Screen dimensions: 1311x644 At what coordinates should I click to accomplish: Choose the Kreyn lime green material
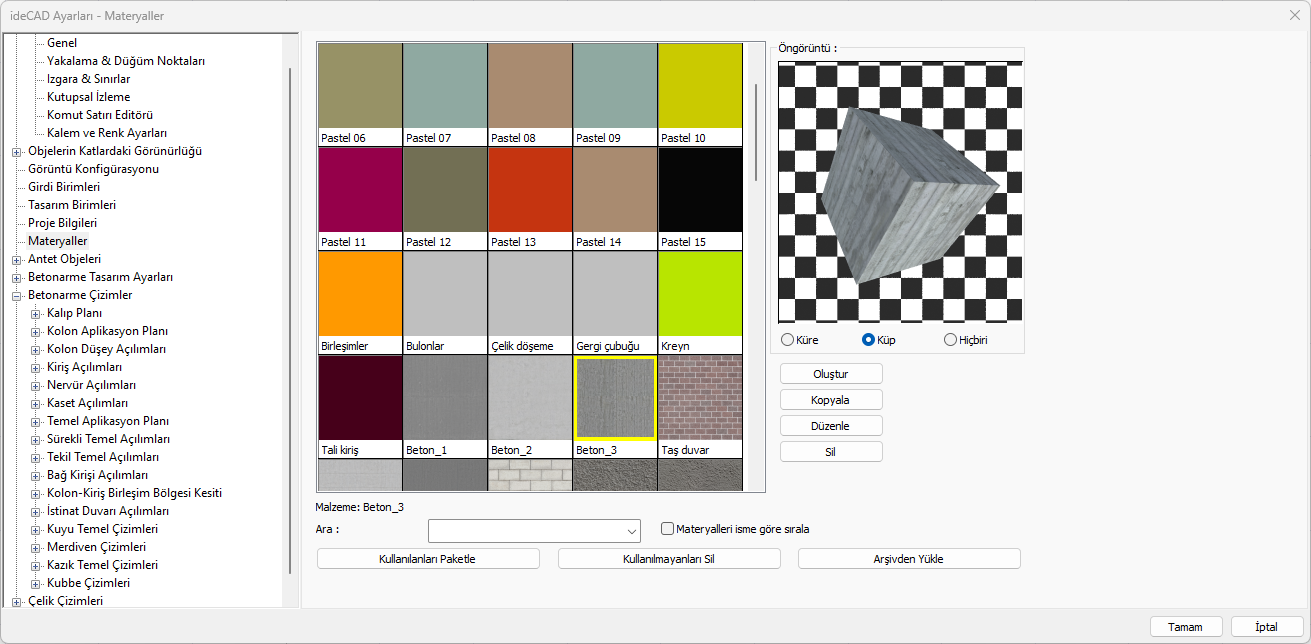coord(700,294)
